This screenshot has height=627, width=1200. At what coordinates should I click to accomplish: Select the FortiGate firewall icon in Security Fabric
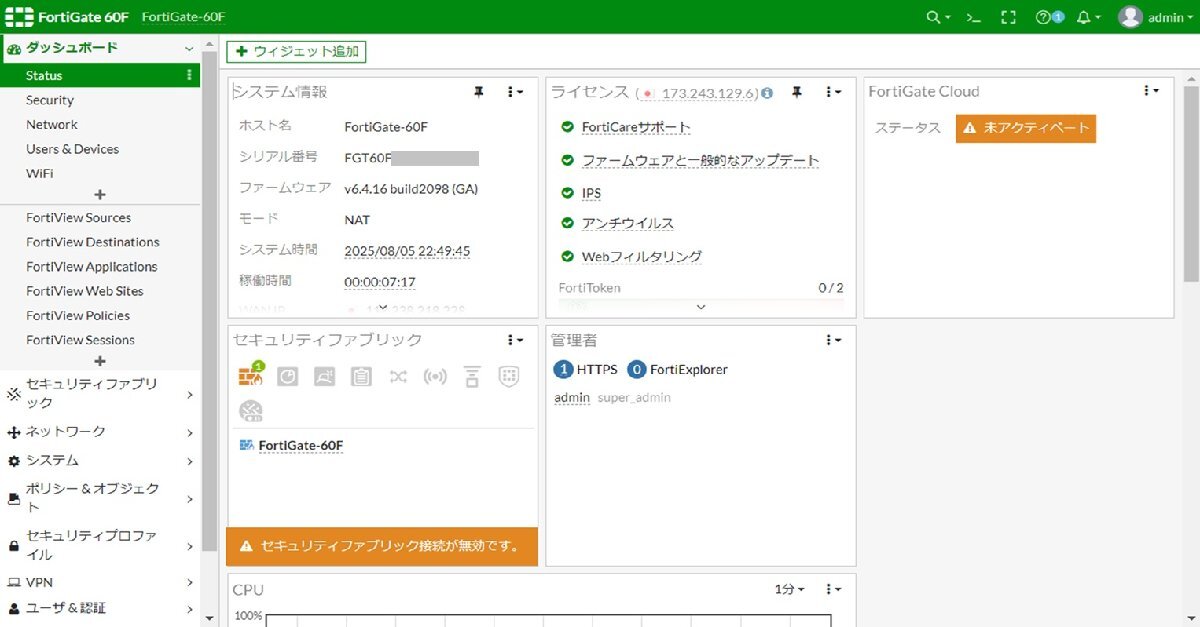pyautogui.click(x=250, y=376)
